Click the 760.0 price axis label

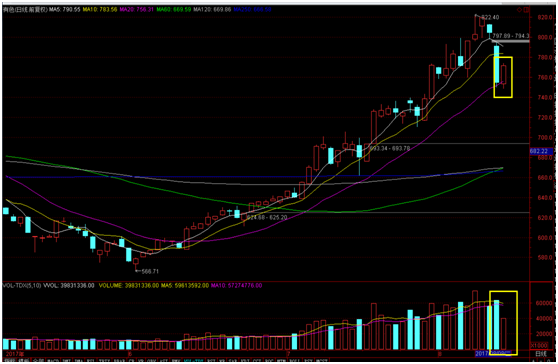[x=545, y=78]
